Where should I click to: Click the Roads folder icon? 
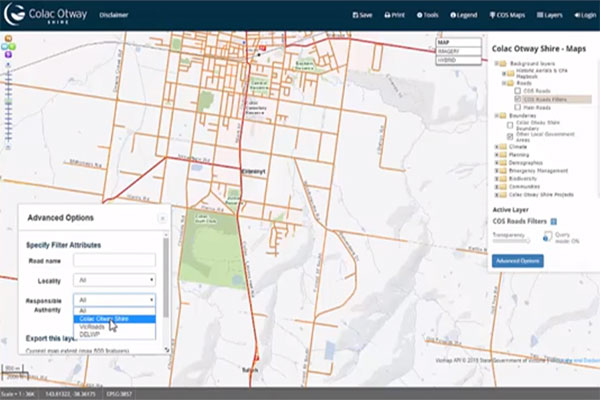click(510, 83)
